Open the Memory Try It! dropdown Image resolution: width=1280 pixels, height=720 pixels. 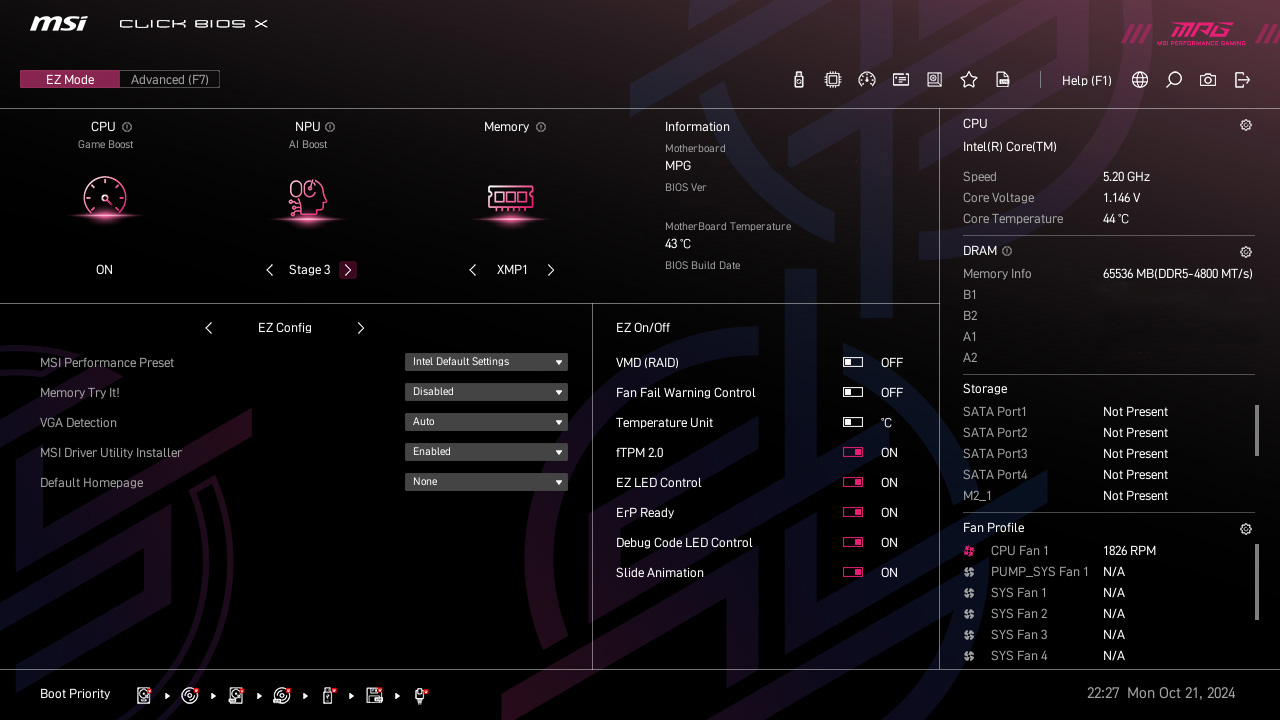pyautogui.click(x=486, y=391)
